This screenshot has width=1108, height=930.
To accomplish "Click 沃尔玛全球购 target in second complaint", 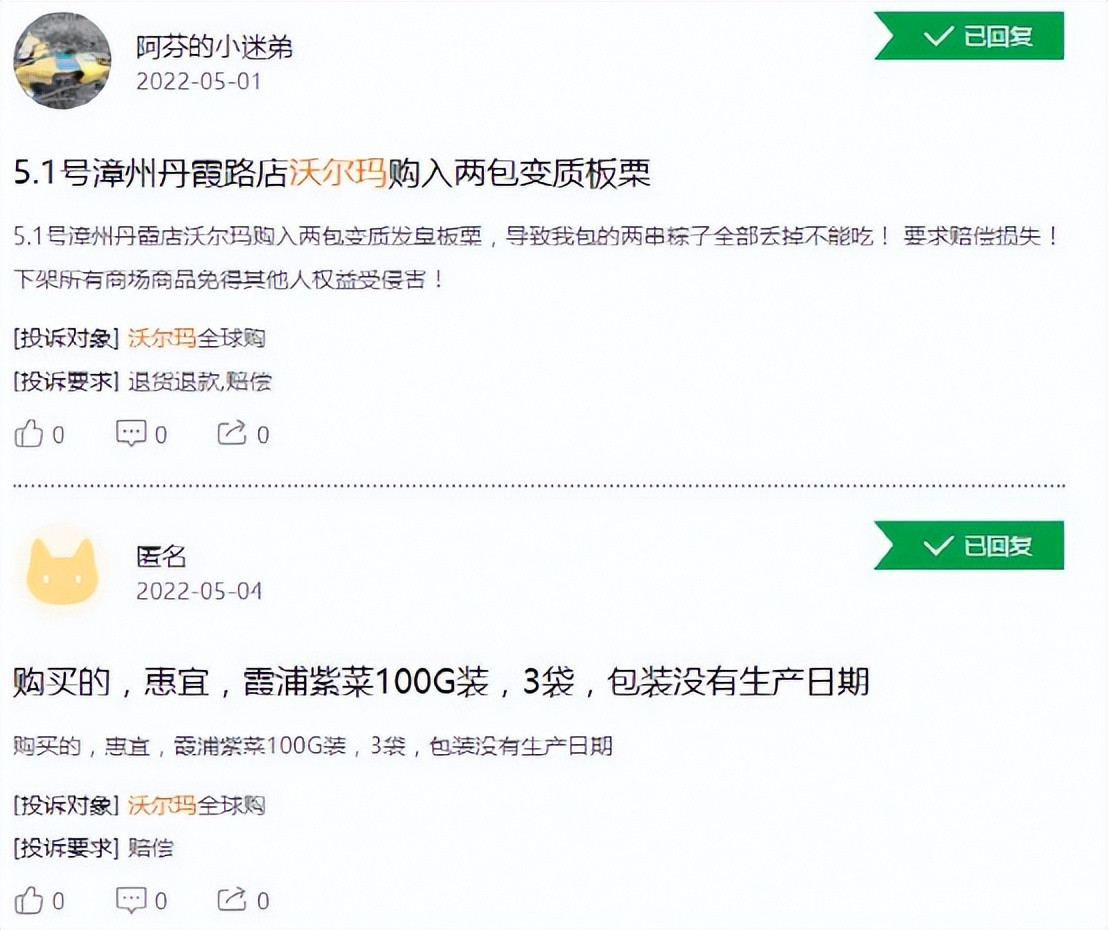I will click(196, 805).
